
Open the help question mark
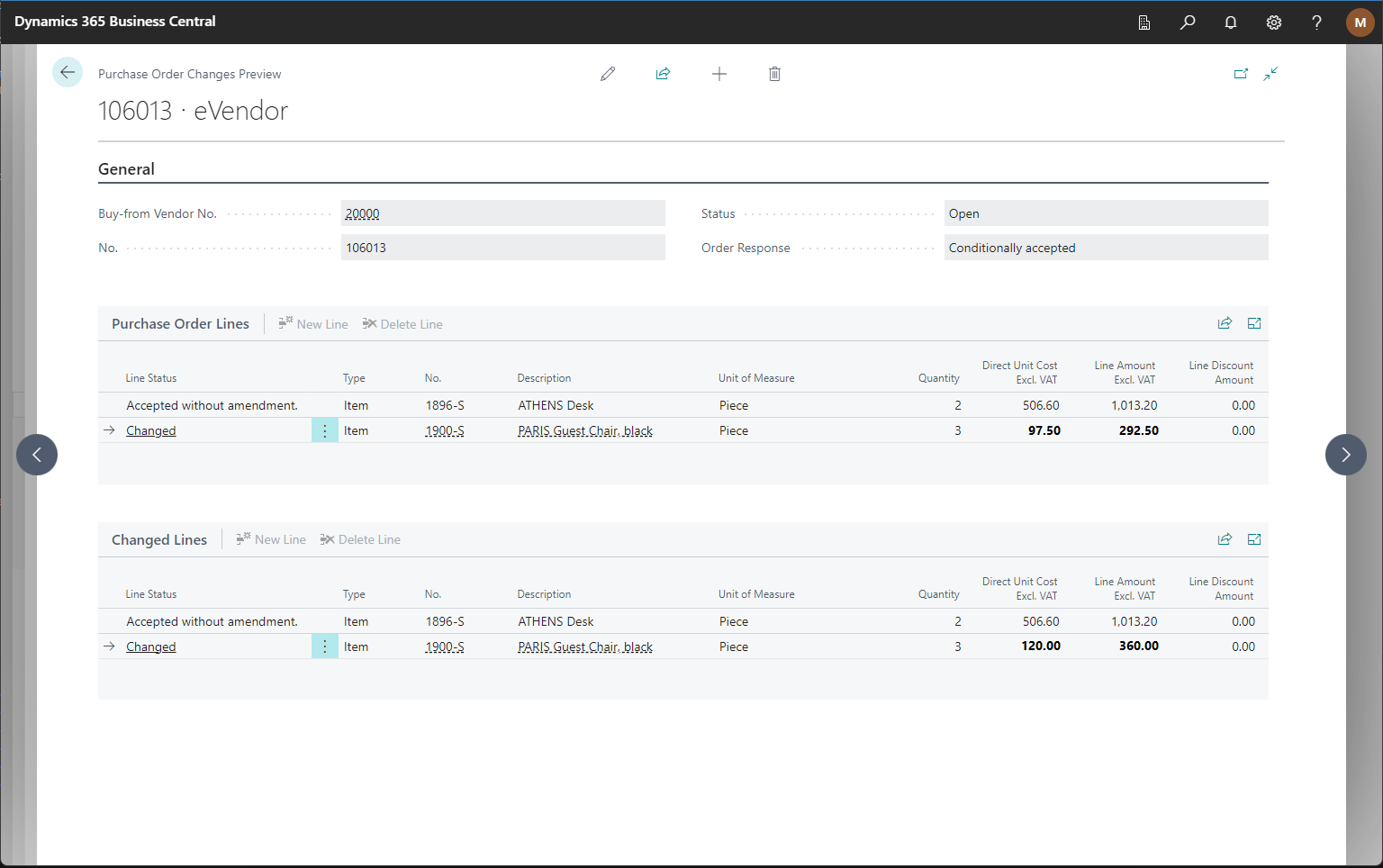(x=1316, y=23)
